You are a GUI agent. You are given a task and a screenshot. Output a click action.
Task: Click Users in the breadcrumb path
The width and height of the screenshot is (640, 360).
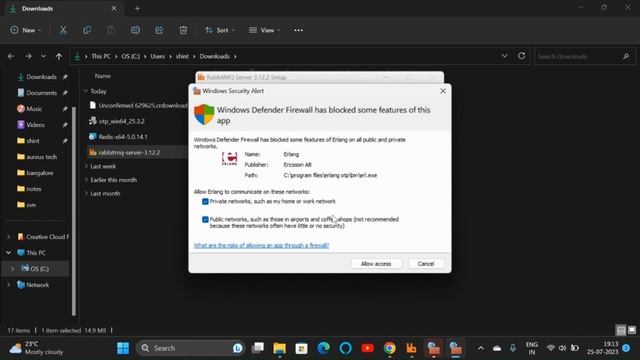158,56
